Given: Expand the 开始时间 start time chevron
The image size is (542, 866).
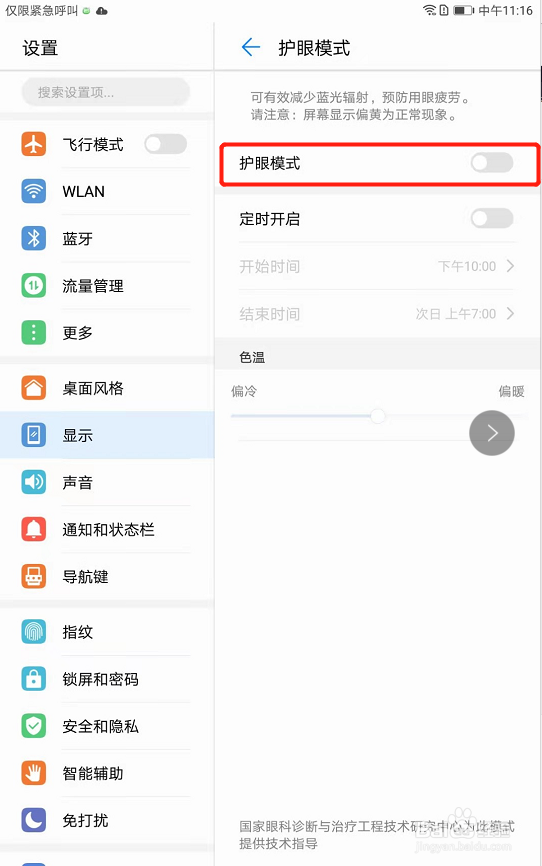Looking at the screenshot, I should click(x=511, y=266).
